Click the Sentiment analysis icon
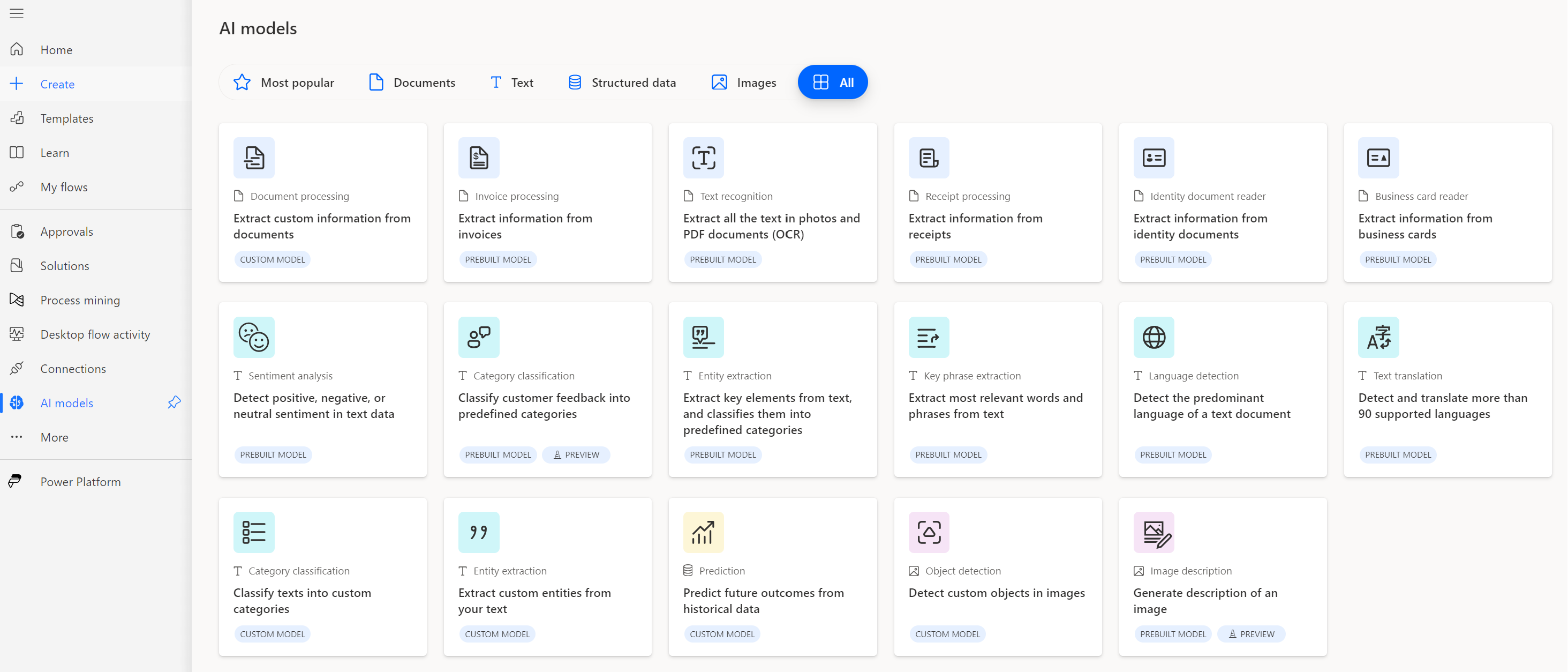 pos(253,337)
